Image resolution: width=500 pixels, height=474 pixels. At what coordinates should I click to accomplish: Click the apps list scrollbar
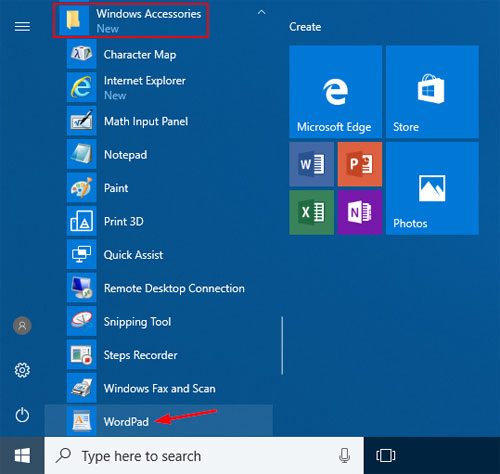click(x=282, y=345)
